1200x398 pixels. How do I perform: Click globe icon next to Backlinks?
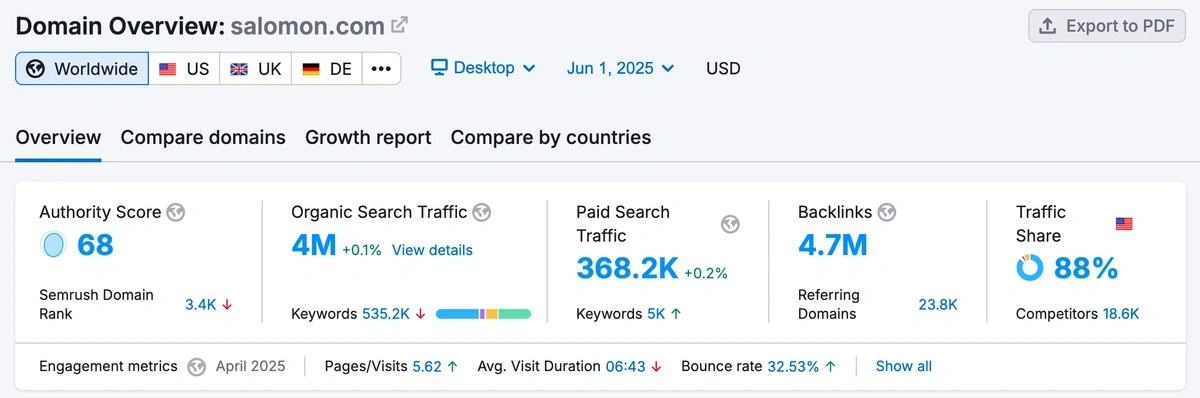point(887,212)
